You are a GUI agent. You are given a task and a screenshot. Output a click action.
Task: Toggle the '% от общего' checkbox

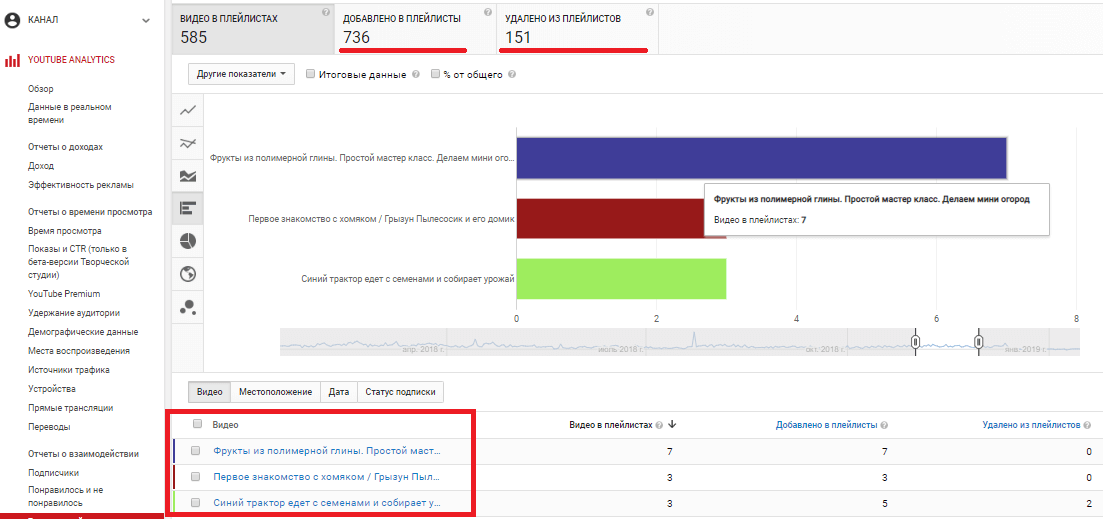point(435,74)
